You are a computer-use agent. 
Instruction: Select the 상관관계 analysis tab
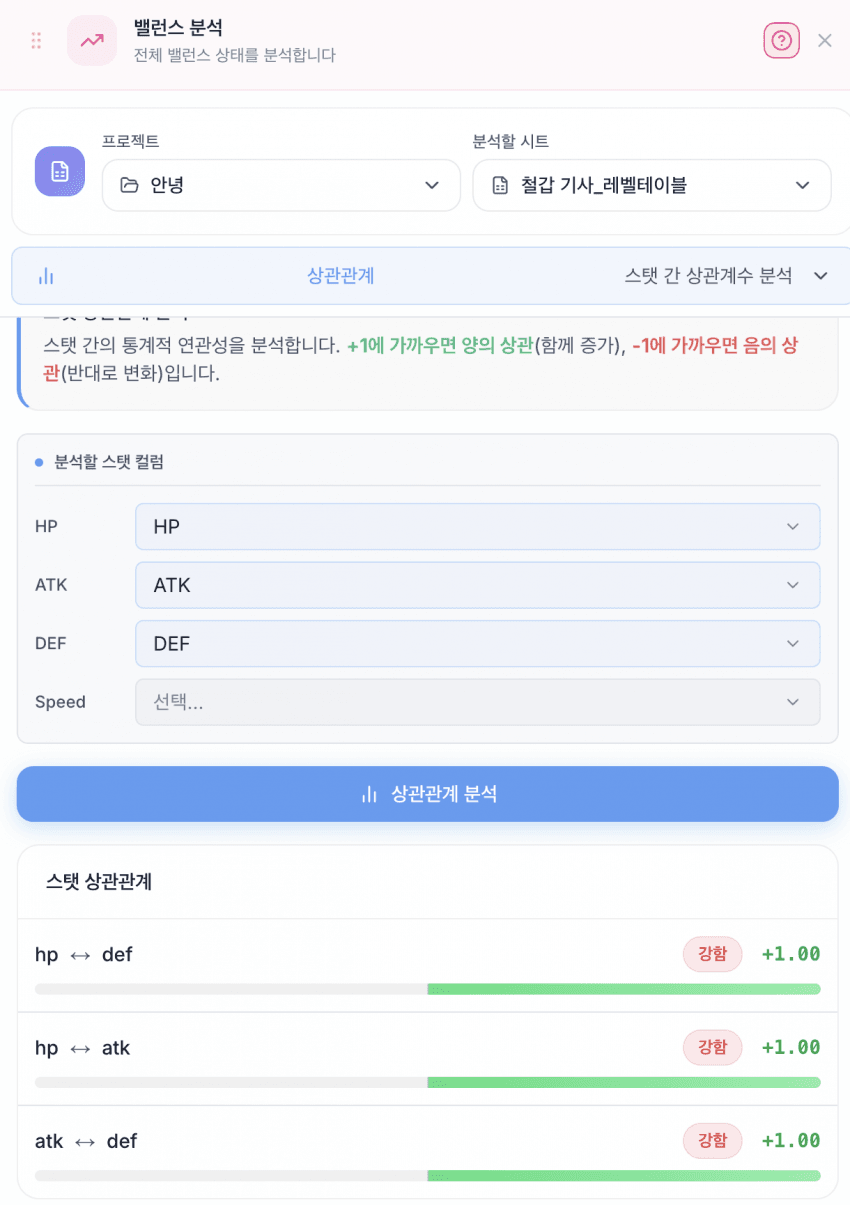point(340,276)
